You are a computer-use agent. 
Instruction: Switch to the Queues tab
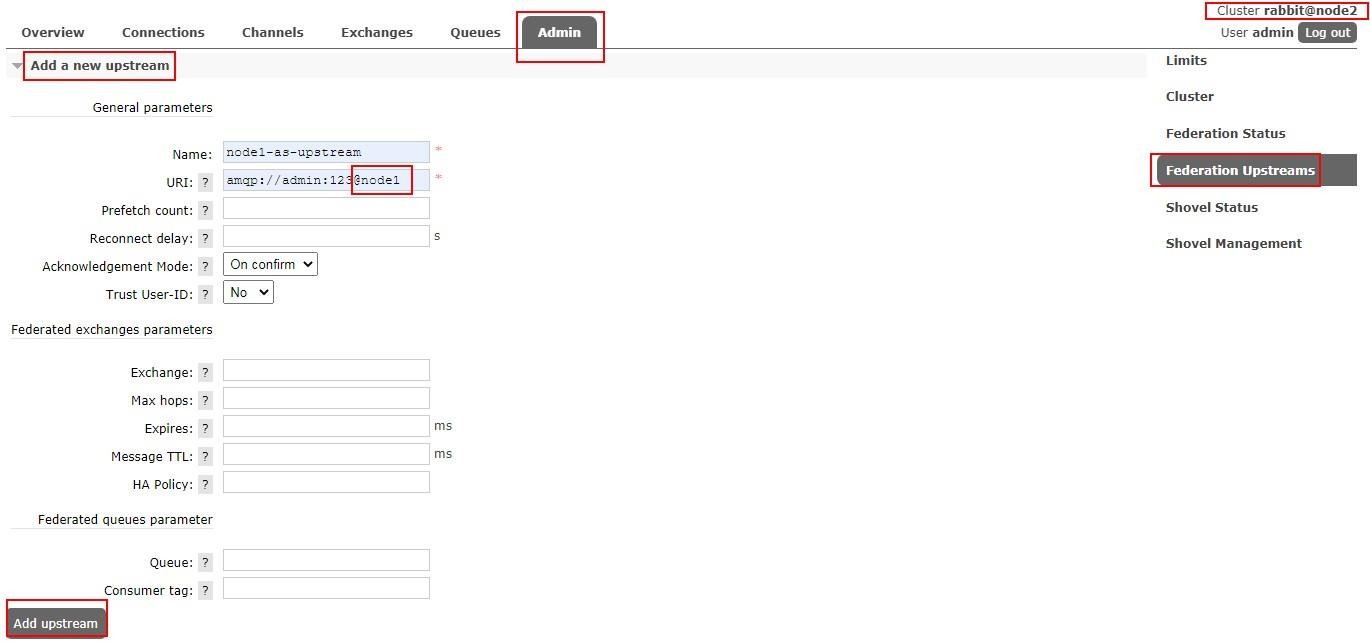pos(474,31)
